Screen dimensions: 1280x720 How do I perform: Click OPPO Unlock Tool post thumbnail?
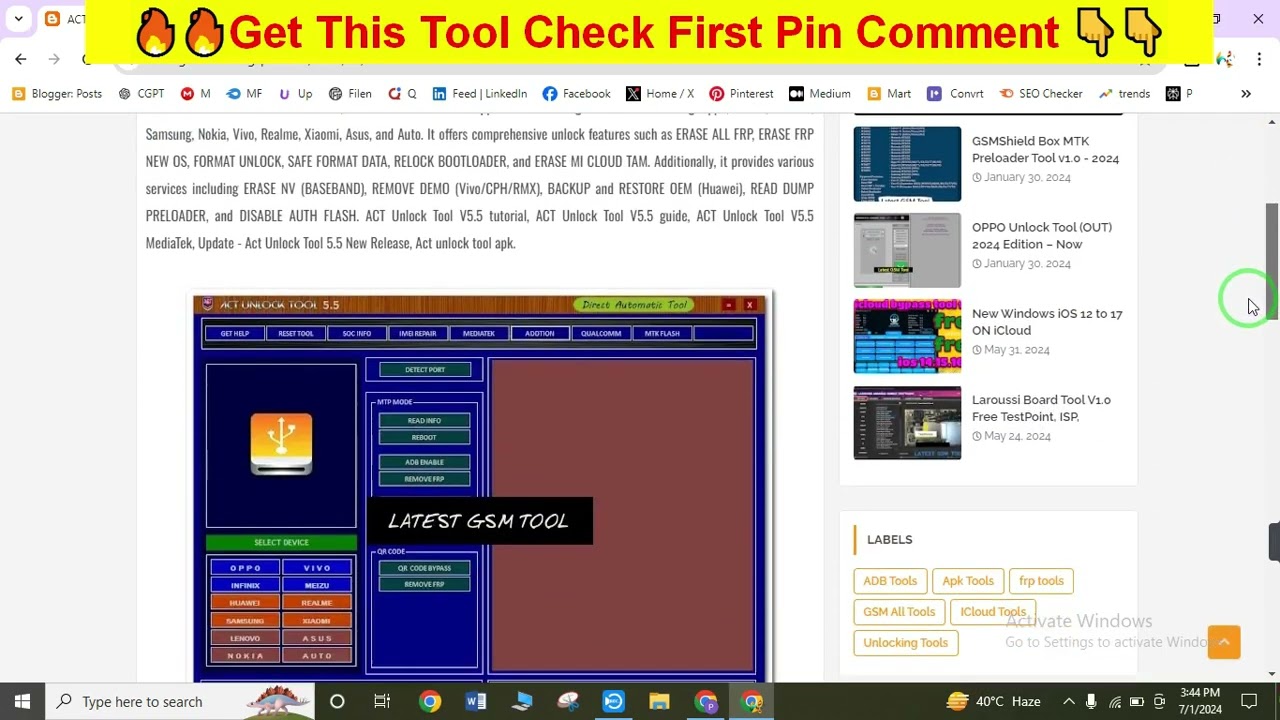click(907, 250)
